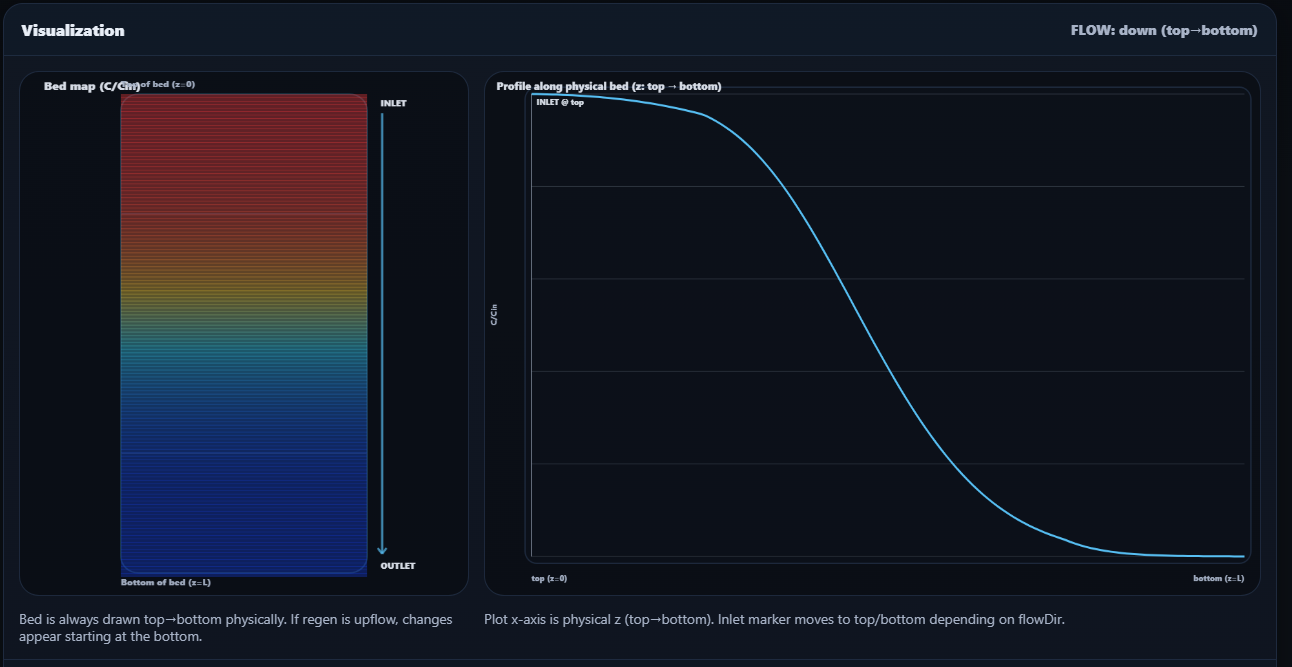Click the teal band in the bed map
Screen dimensions: 1292x667
244,350
